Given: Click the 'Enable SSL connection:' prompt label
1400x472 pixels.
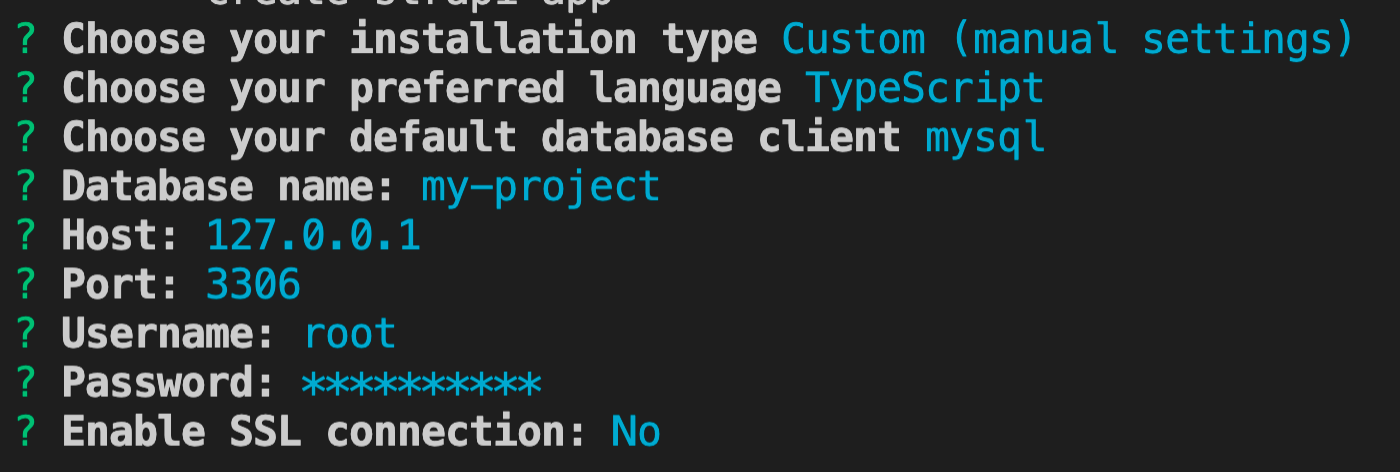Looking at the screenshot, I should coord(324,432).
